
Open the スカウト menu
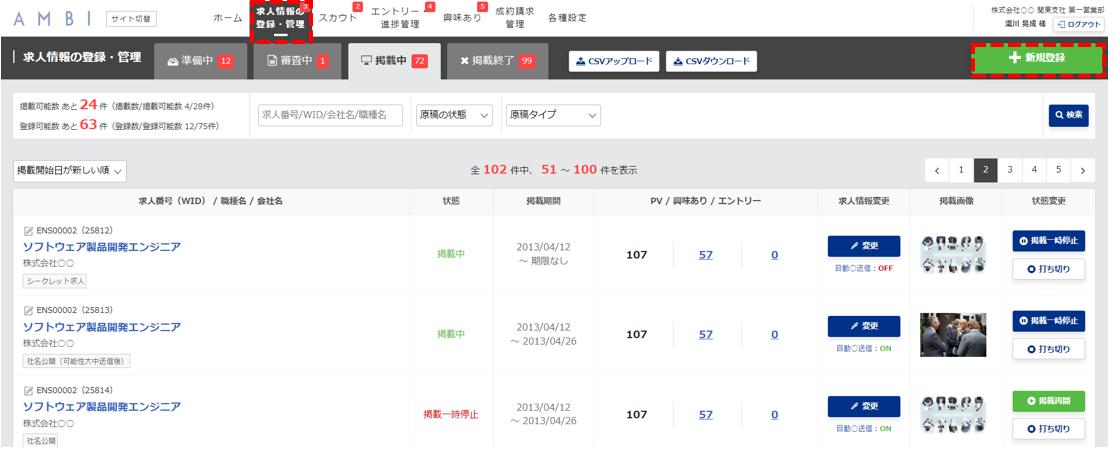coord(337,18)
